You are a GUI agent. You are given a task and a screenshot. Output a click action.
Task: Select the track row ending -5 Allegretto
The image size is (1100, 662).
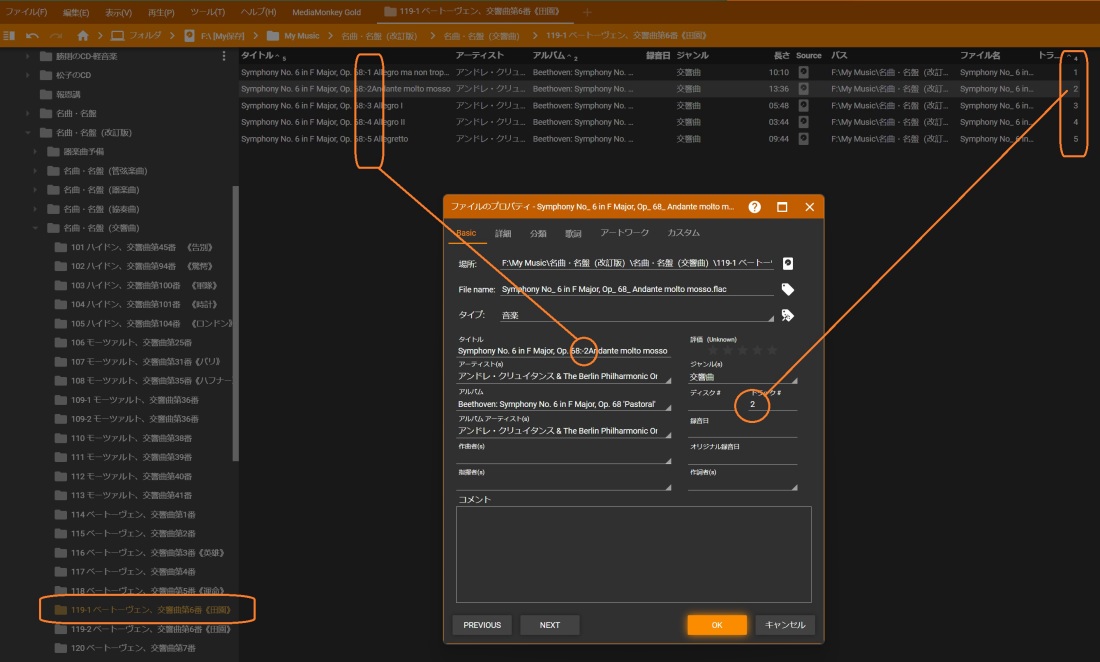click(x=659, y=139)
